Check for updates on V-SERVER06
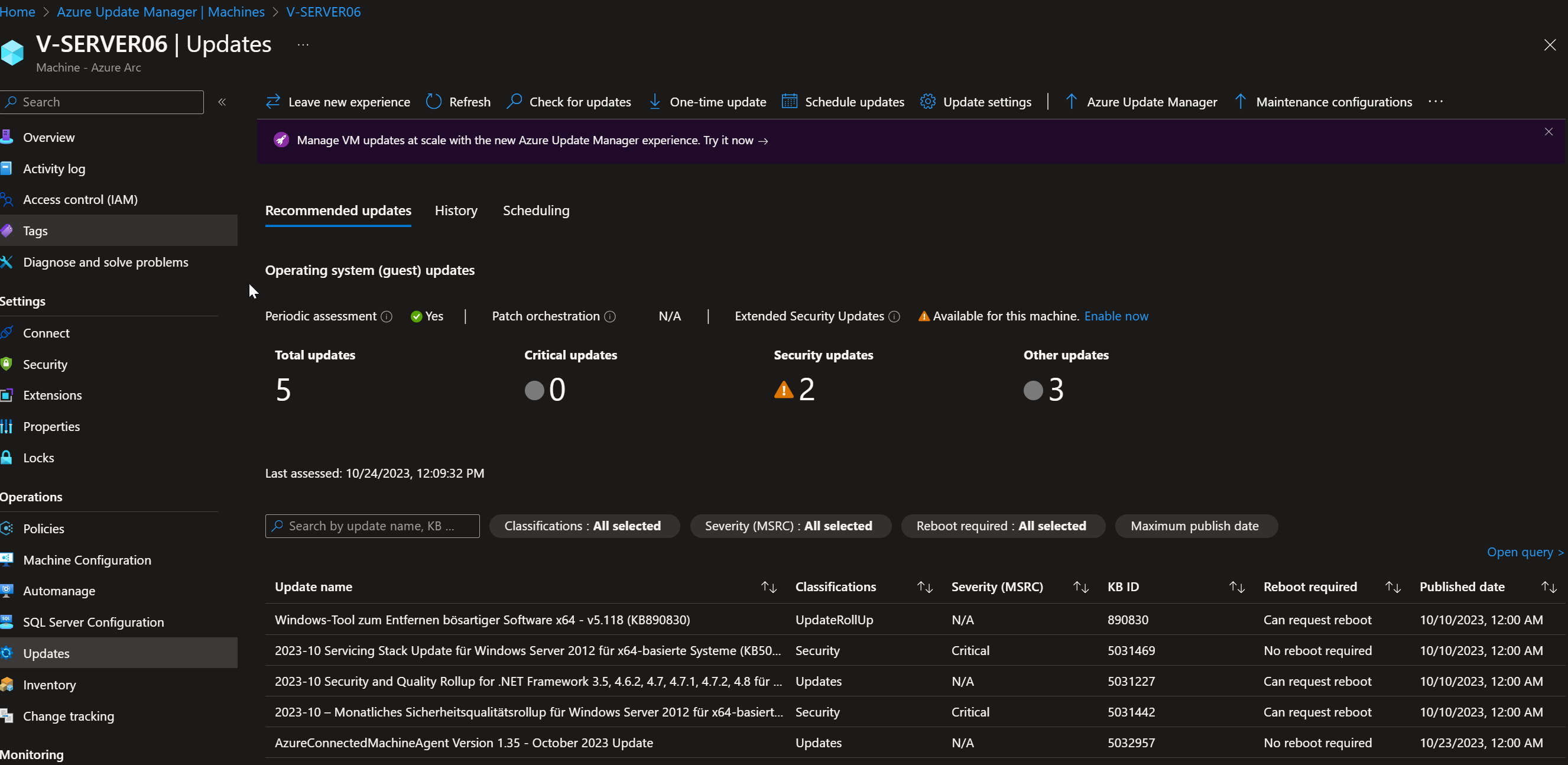Screen dimensions: 1568x765 579,102
